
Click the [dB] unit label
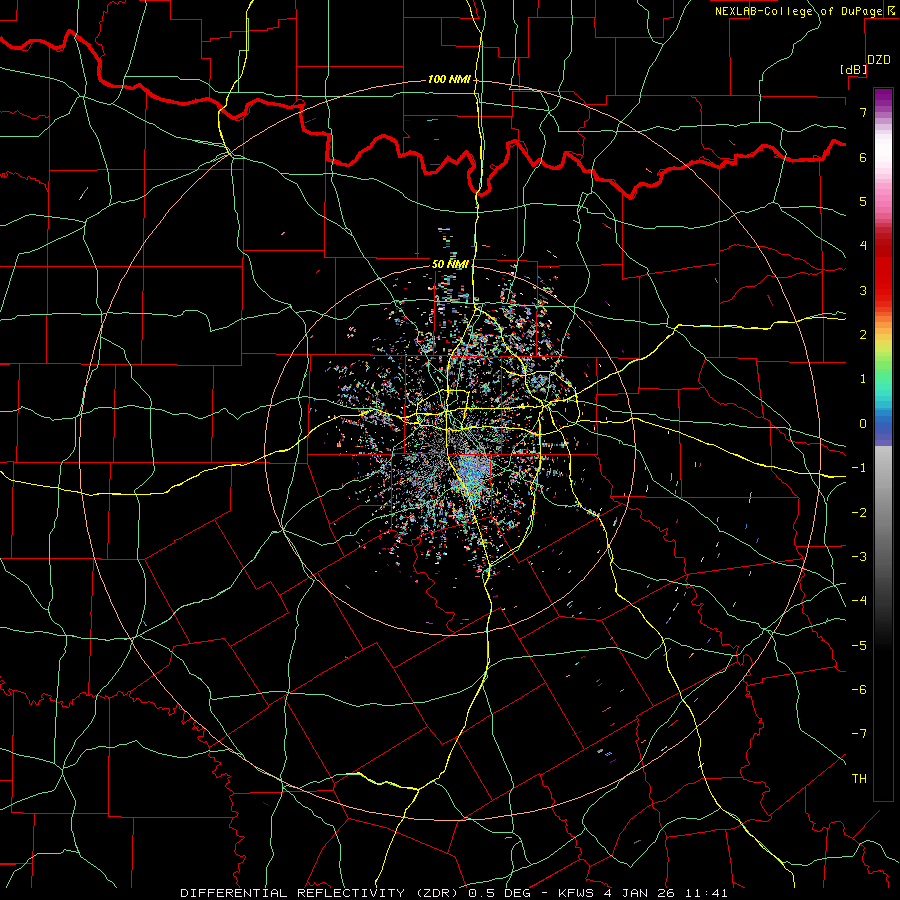pyautogui.click(x=854, y=69)
